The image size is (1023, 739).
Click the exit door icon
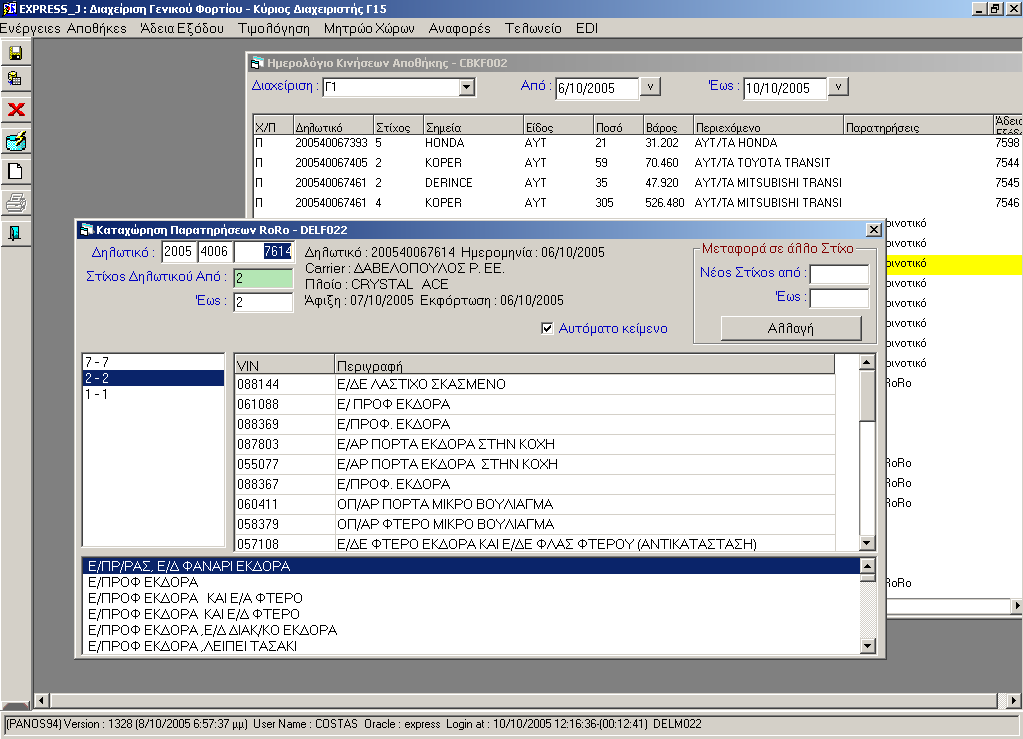click(x=16, y=234)
